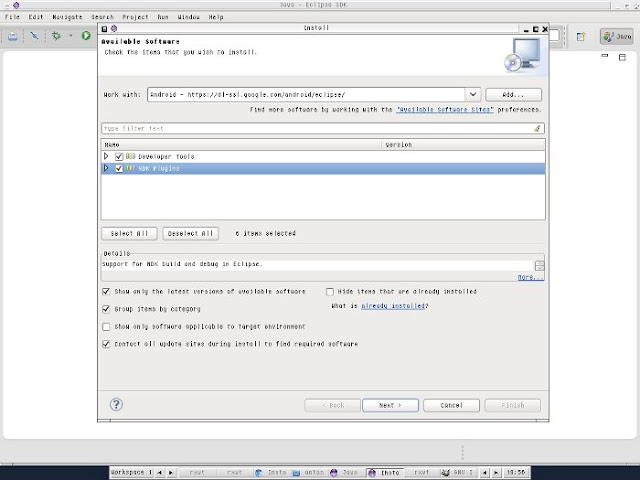Click the Developer Tools category icon
Viewport: 640px width, 480px height.
click(130, 156)
